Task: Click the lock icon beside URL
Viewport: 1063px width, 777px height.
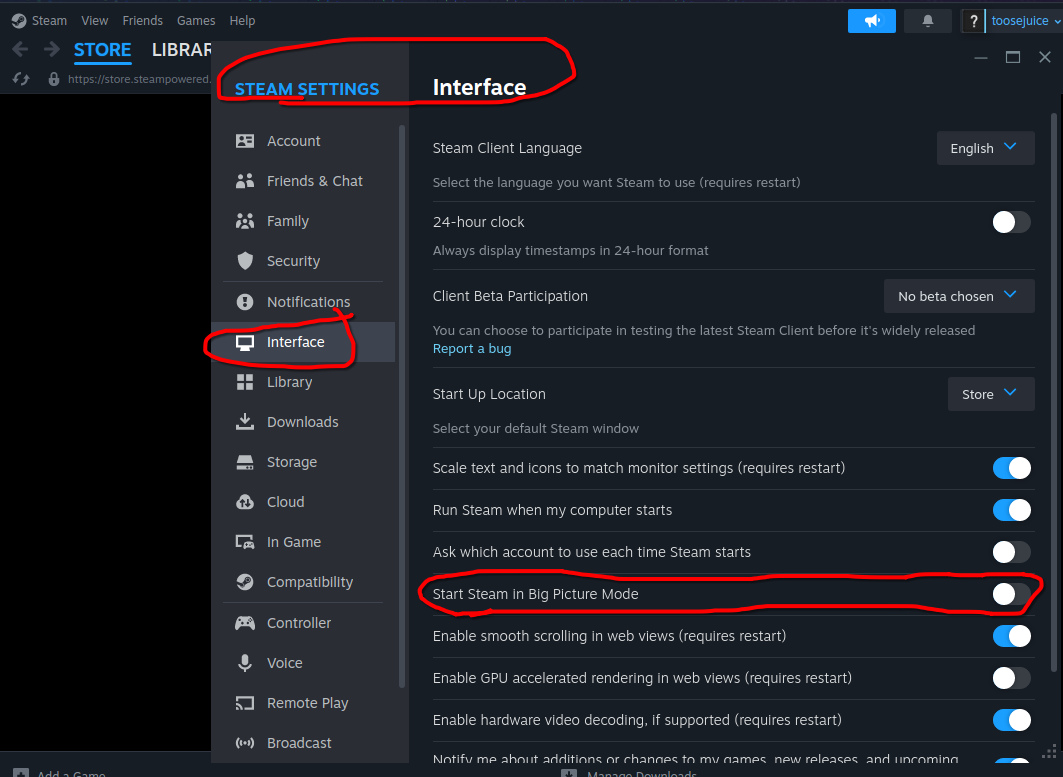Action: tap(54, 79)
